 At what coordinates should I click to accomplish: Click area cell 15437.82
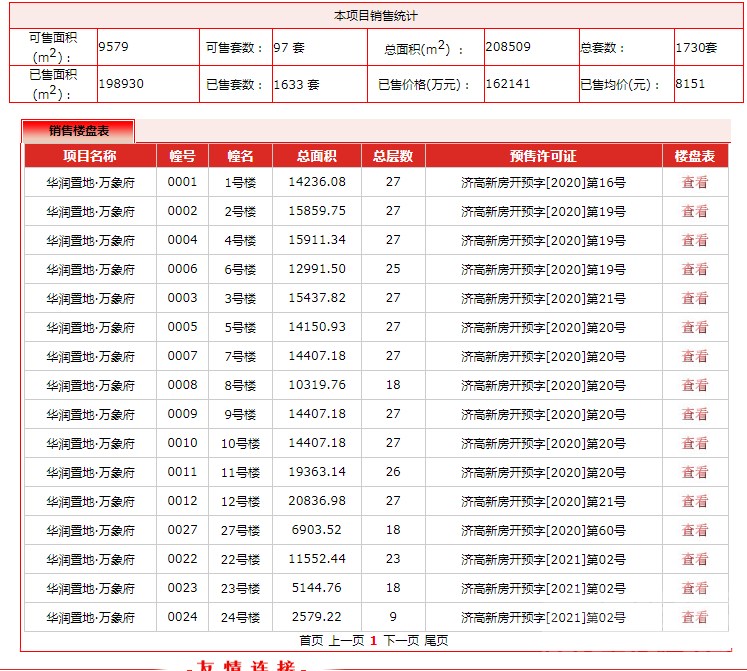point(317,298)
